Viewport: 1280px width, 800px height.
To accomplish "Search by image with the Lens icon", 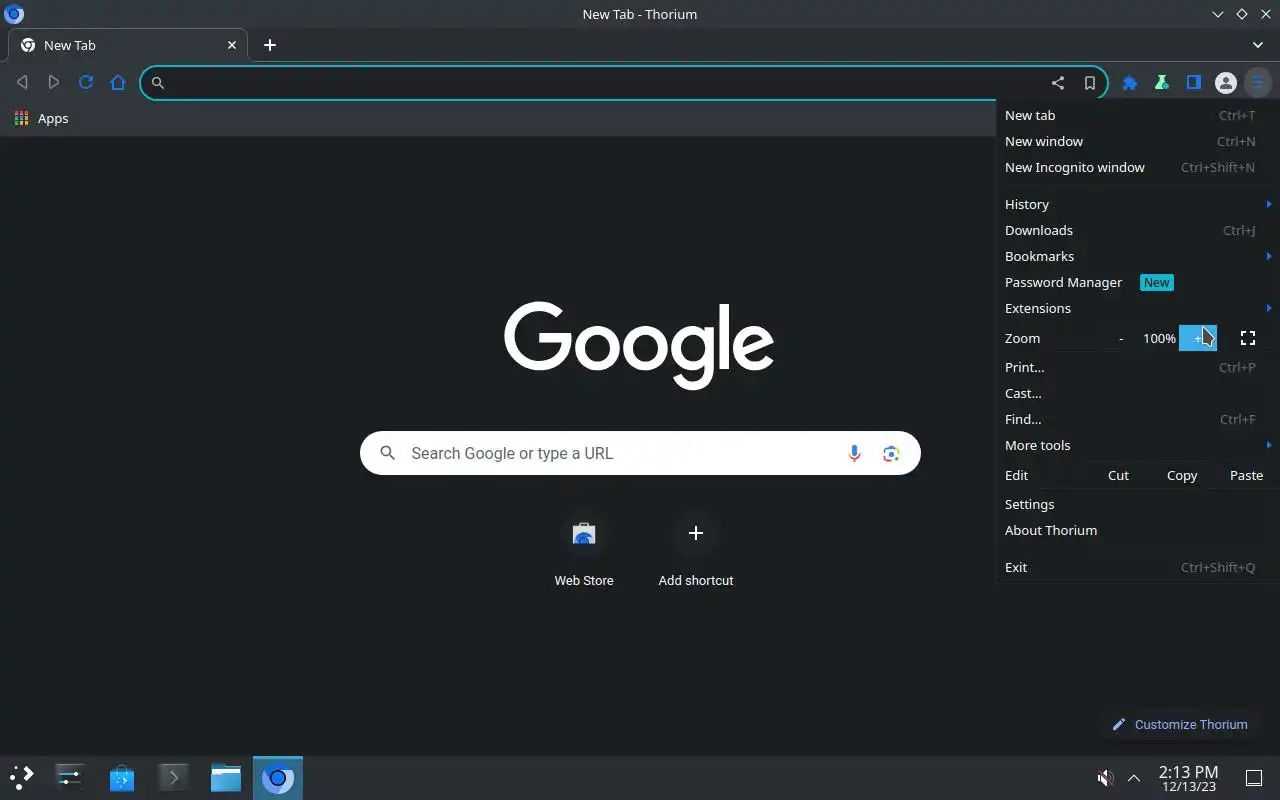I will 891,454.
